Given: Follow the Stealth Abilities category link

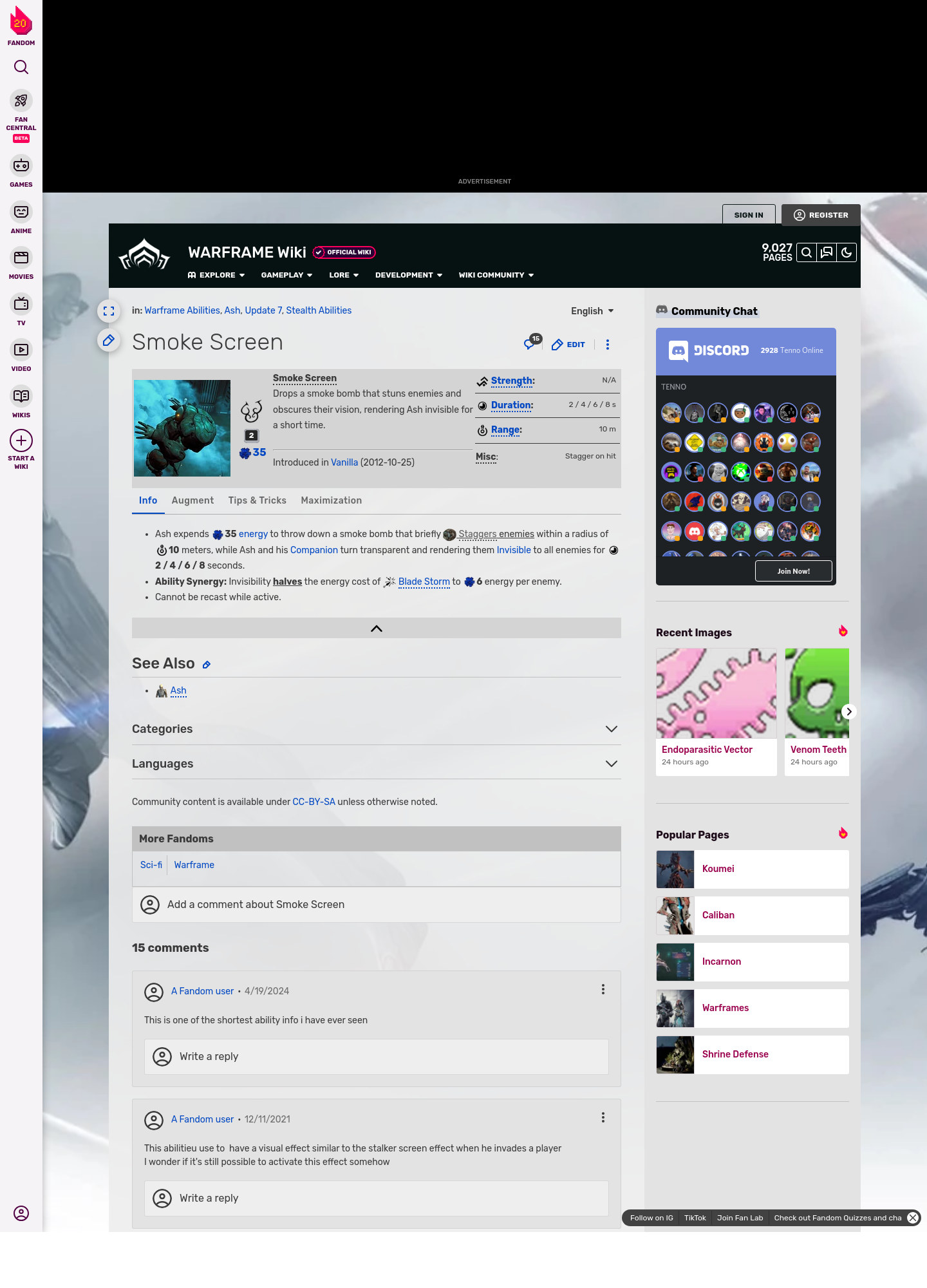Looking at the screenshot, I should coord(319,310).
